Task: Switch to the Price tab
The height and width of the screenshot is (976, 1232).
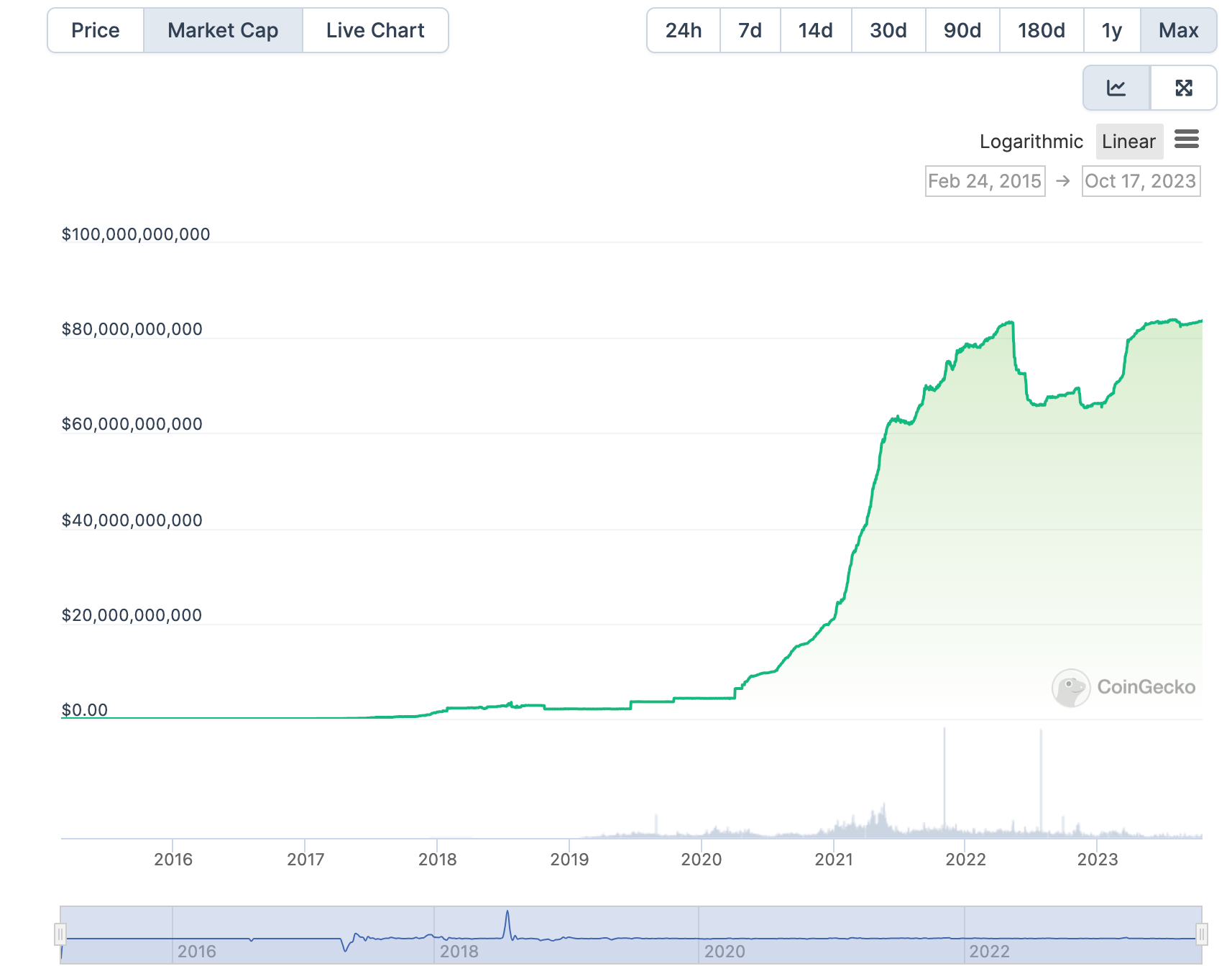Action: click(96, 30)
